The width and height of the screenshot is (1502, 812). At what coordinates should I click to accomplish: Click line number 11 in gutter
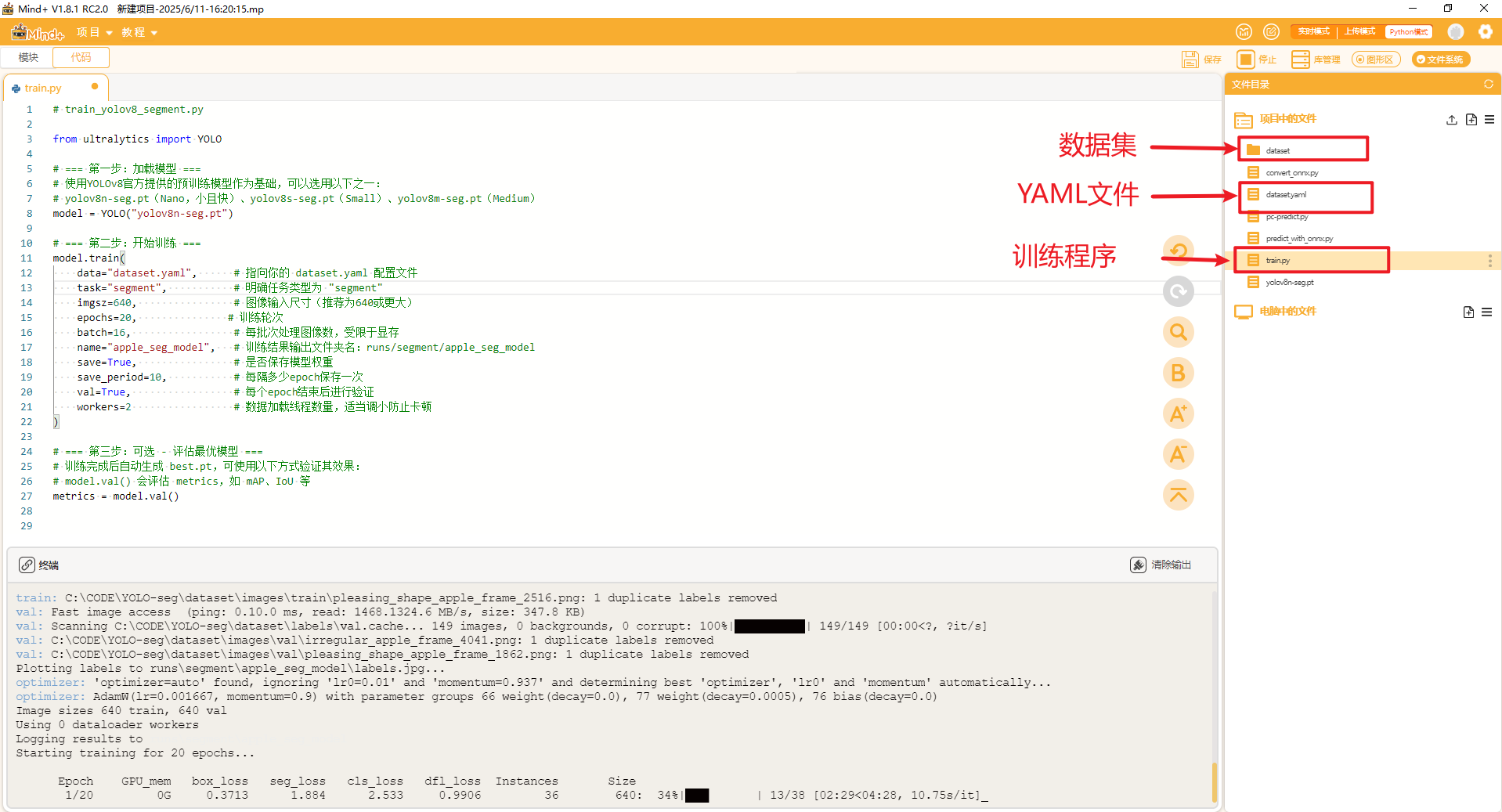coord(27,258)
